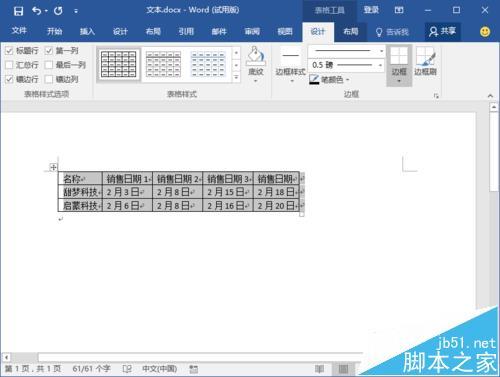Screen dimensions: 500x377
Task: Enable the 汇总行 checkbox
Action: [9, 65]
